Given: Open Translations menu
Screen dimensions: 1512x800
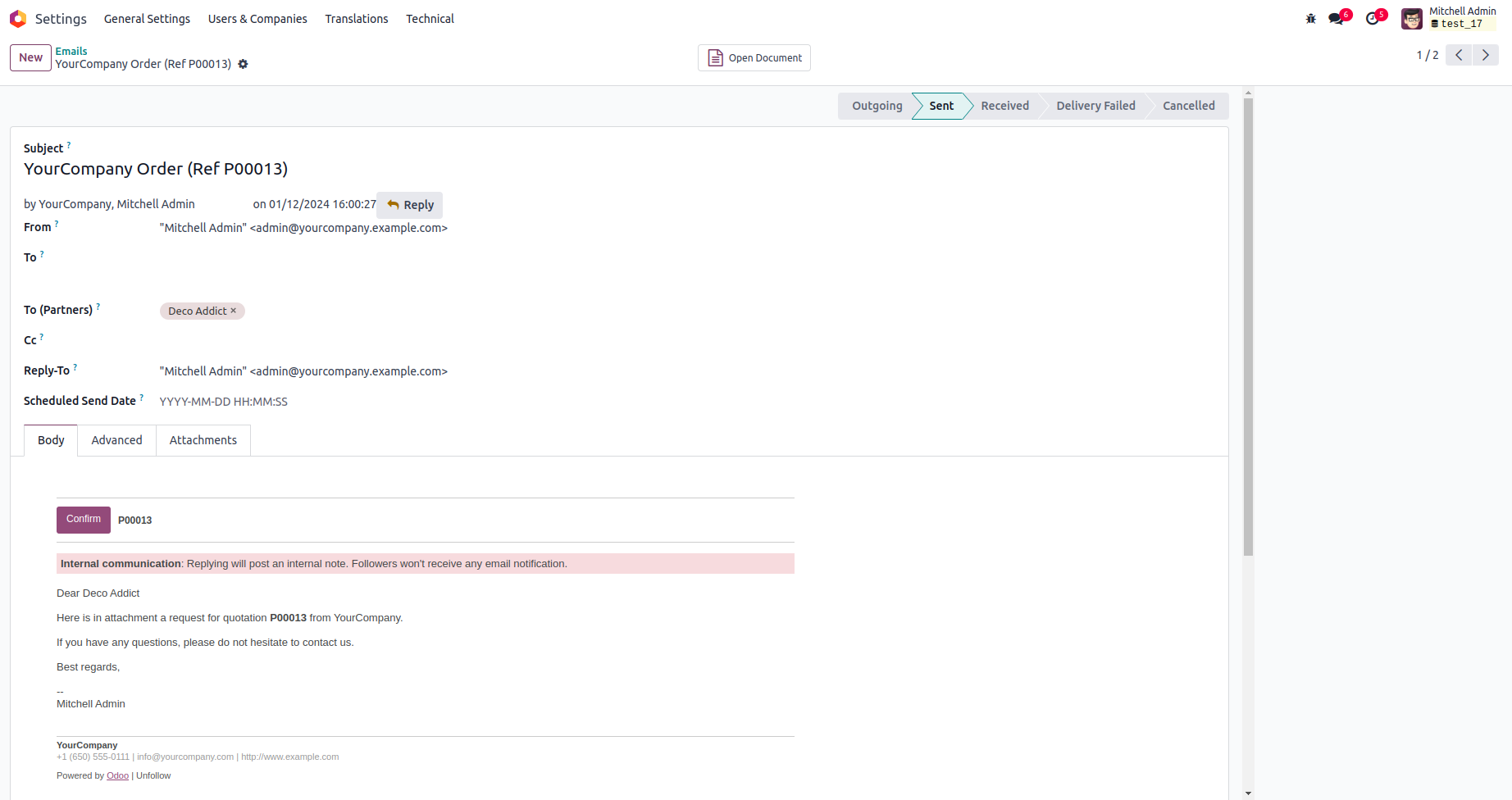Looking at the screenshot, I should (357, 19).
